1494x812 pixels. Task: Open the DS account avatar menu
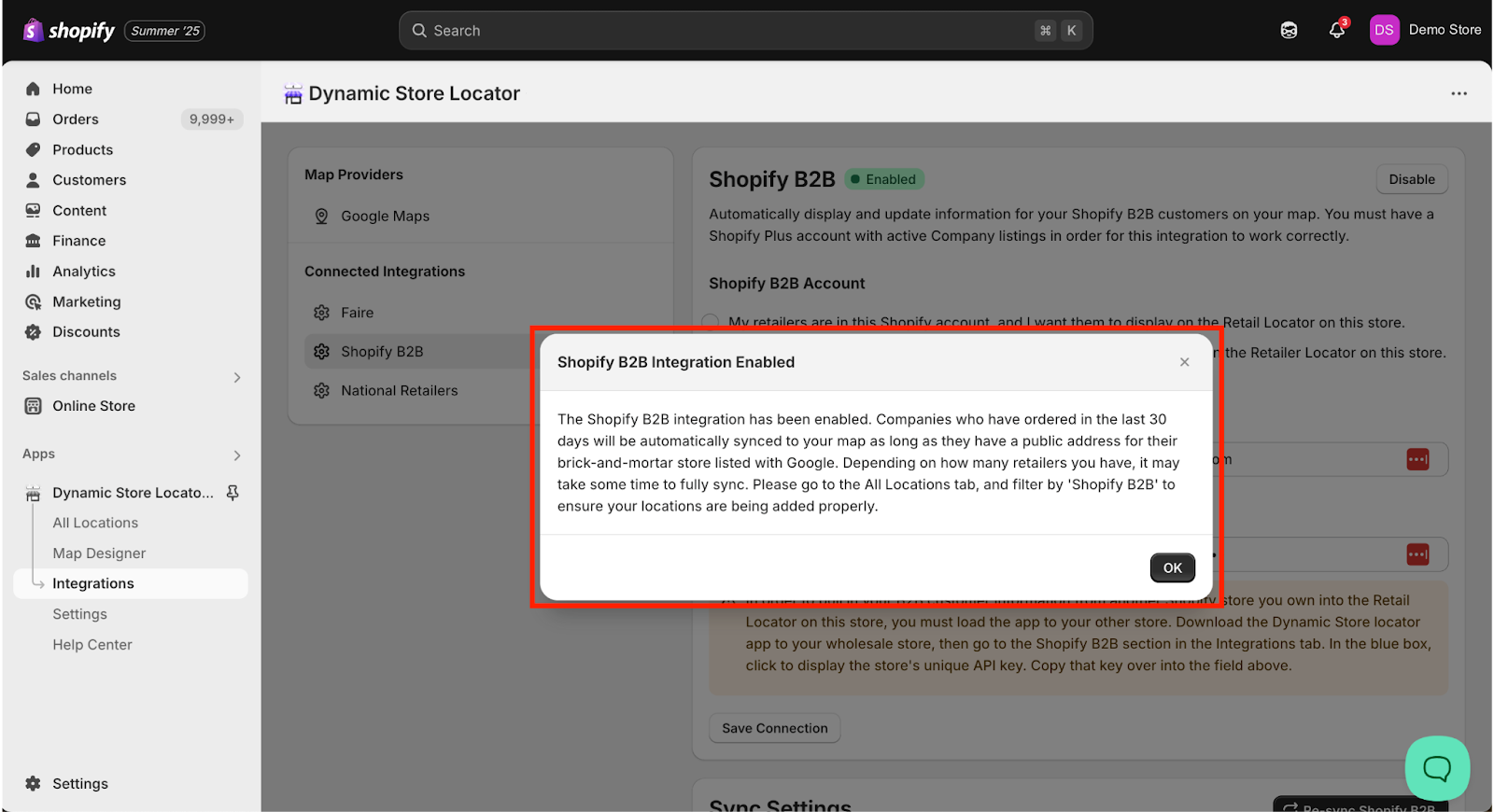1384,30
